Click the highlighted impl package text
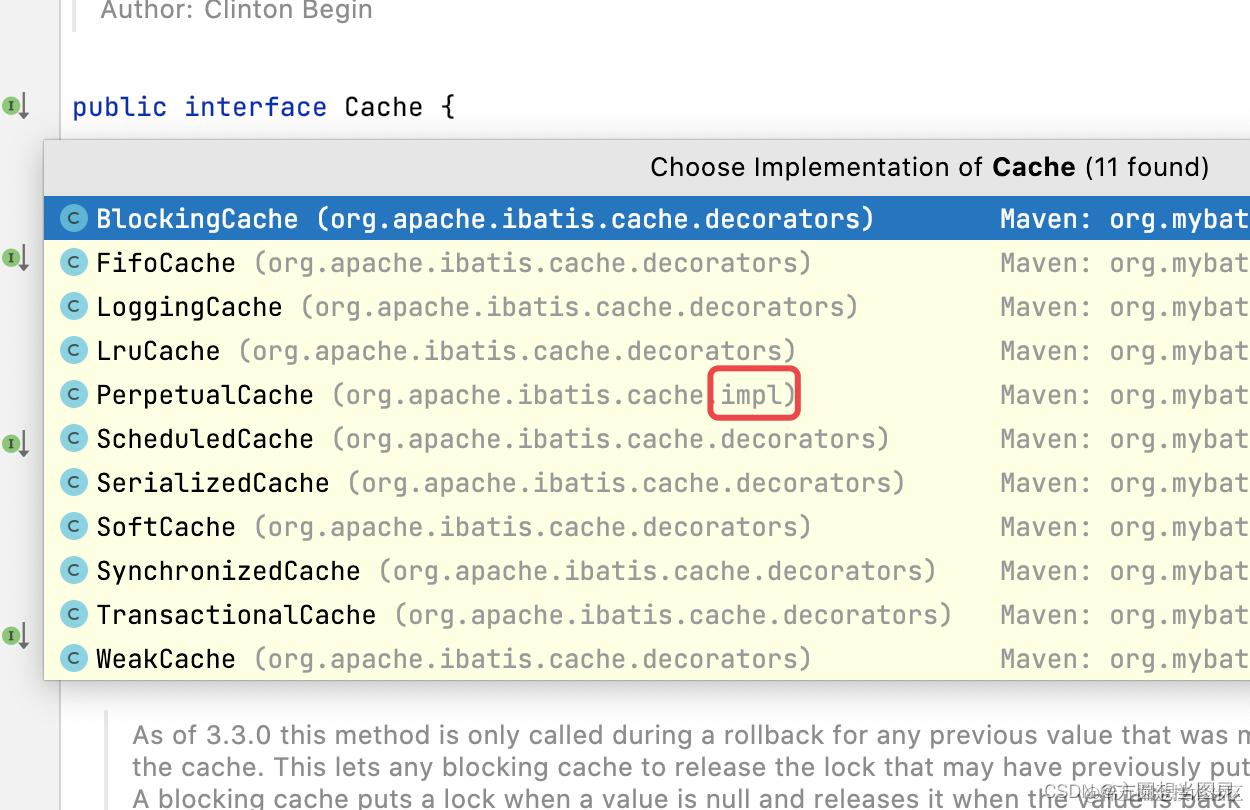1250x810 pixels. tap(754, 395)
